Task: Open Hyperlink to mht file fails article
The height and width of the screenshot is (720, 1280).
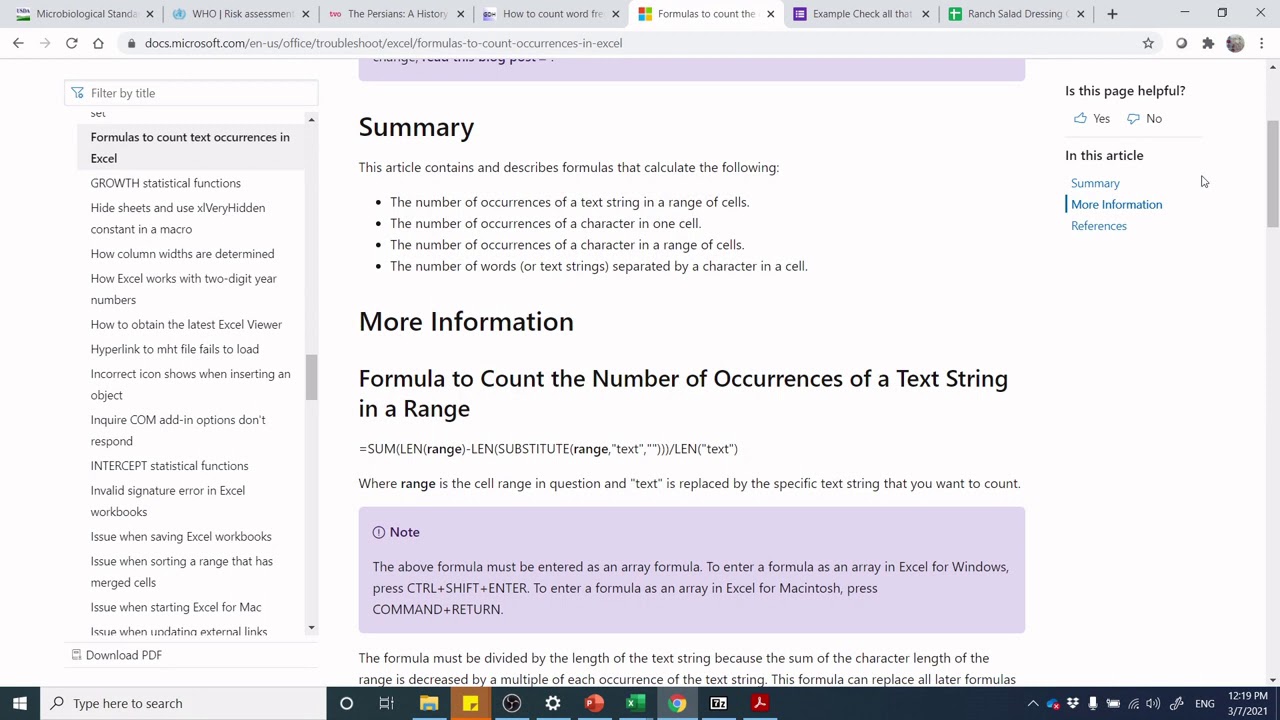Action: (174, 349)
